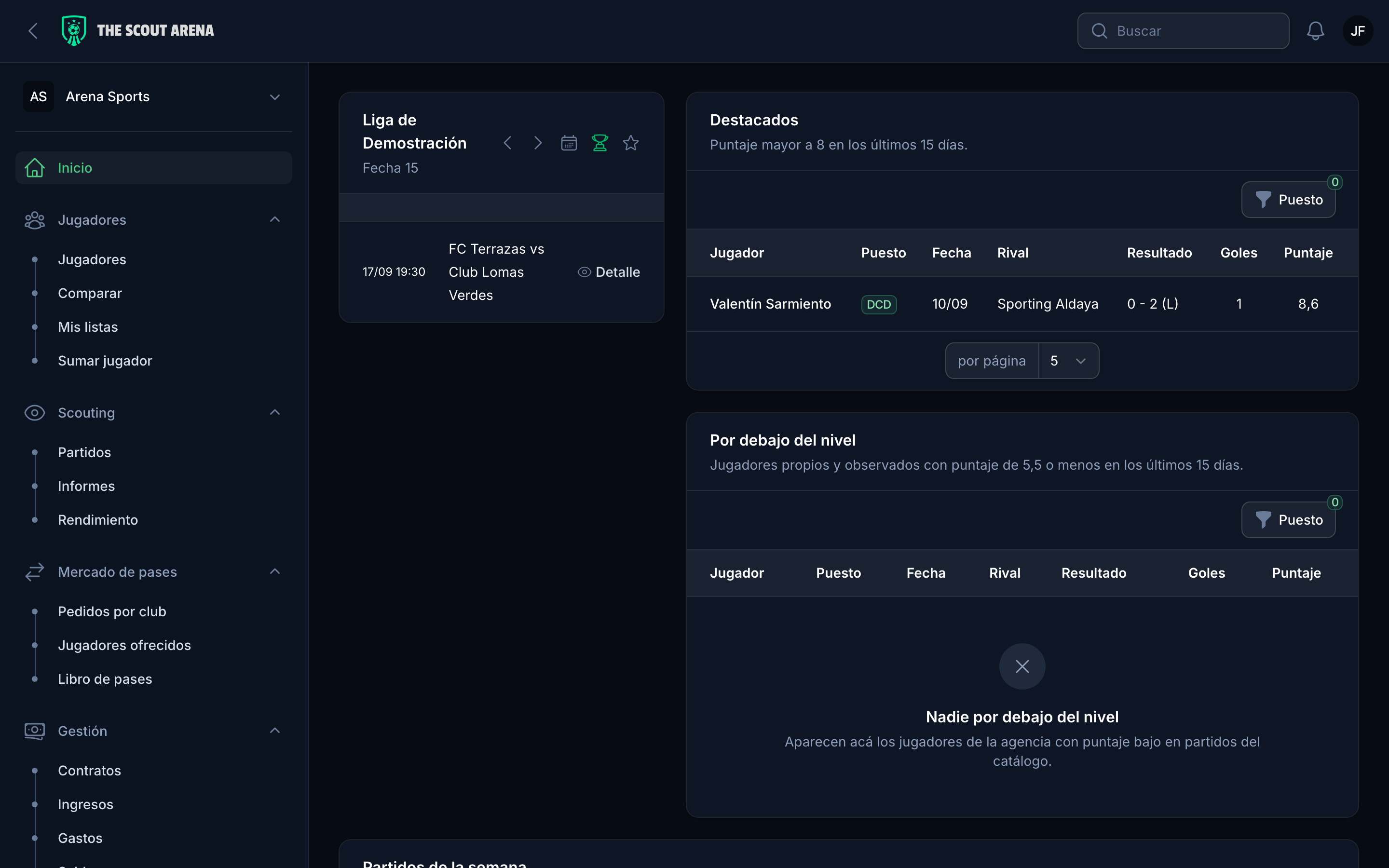Click the DCD position badge
This screenshot has height=868, width=1389.
(x=879, y=304)
